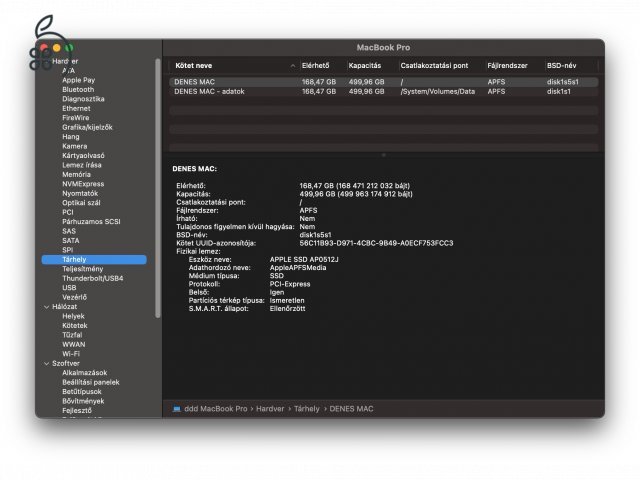Select Helyek under Hálózat

click(73, 316)
